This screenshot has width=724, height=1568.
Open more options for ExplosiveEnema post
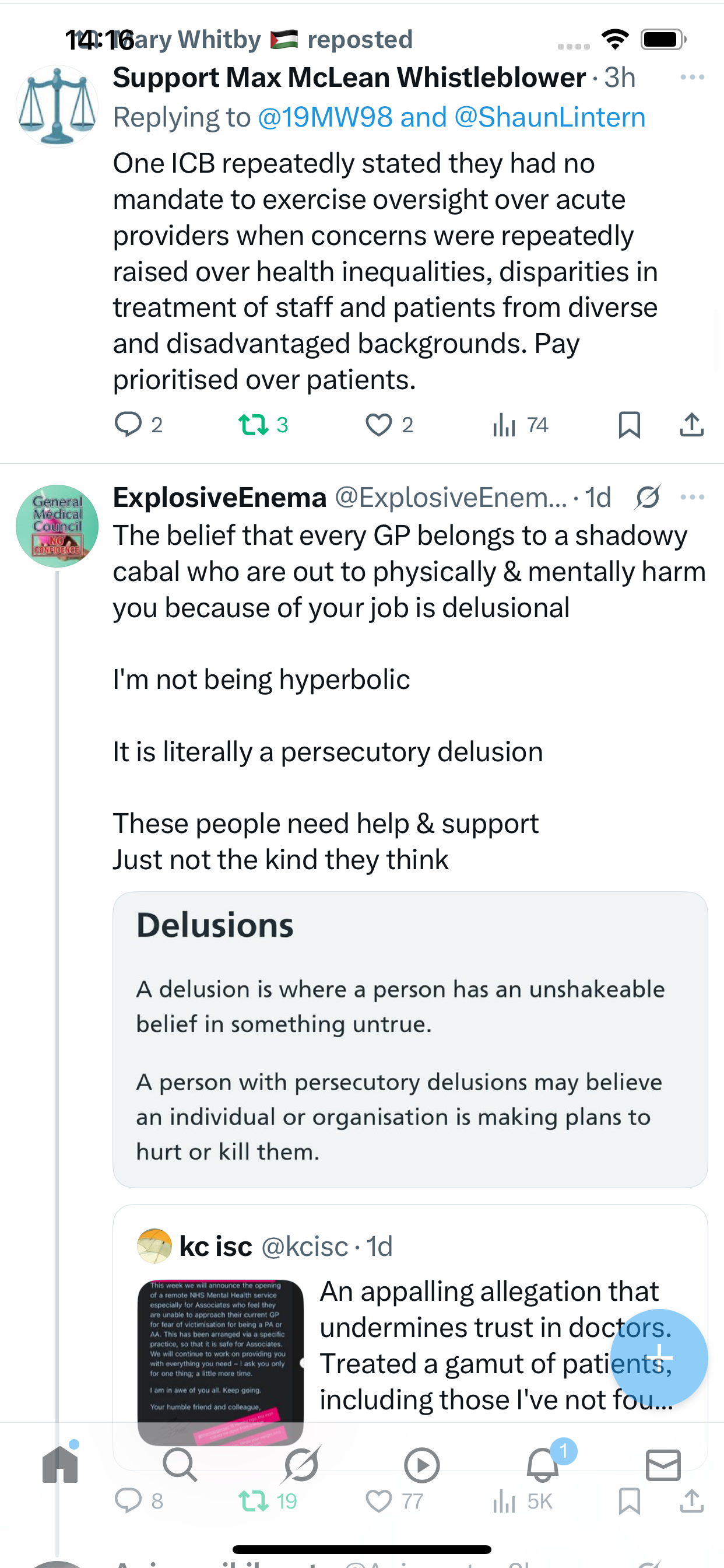click(x=693, y=498)
